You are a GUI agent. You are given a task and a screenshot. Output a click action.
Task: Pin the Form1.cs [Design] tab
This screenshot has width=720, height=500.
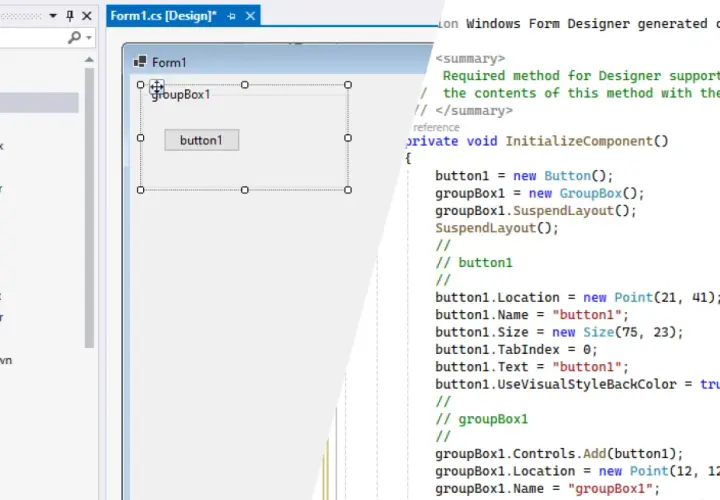coord(232,17)
